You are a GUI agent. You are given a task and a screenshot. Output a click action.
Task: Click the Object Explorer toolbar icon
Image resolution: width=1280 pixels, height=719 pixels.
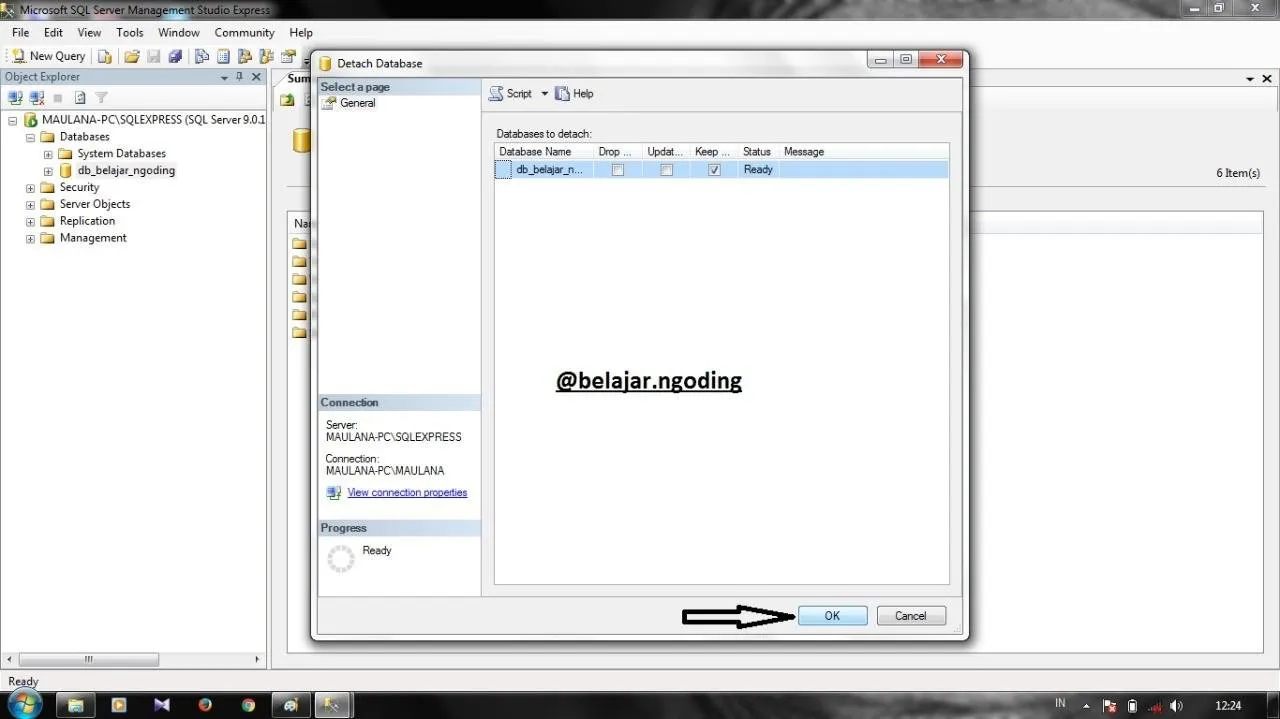246,56
